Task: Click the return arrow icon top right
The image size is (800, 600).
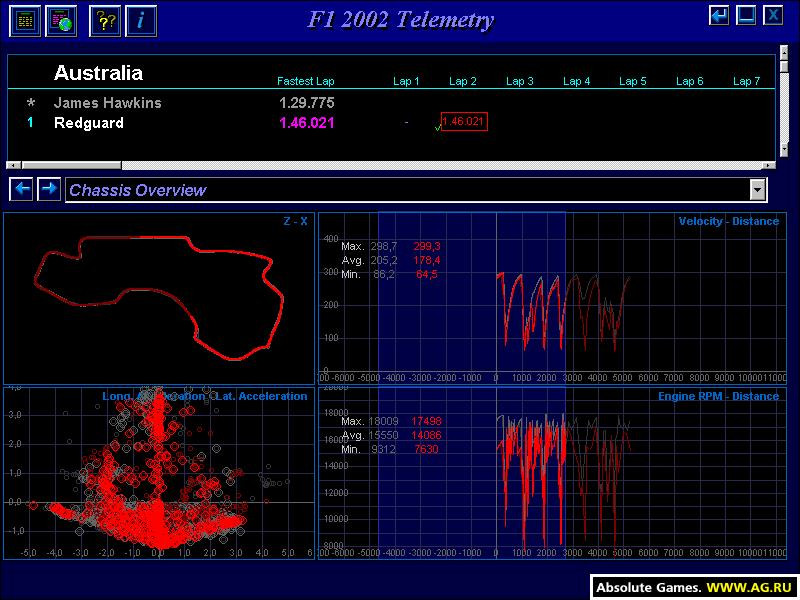Action: point(719,15)
